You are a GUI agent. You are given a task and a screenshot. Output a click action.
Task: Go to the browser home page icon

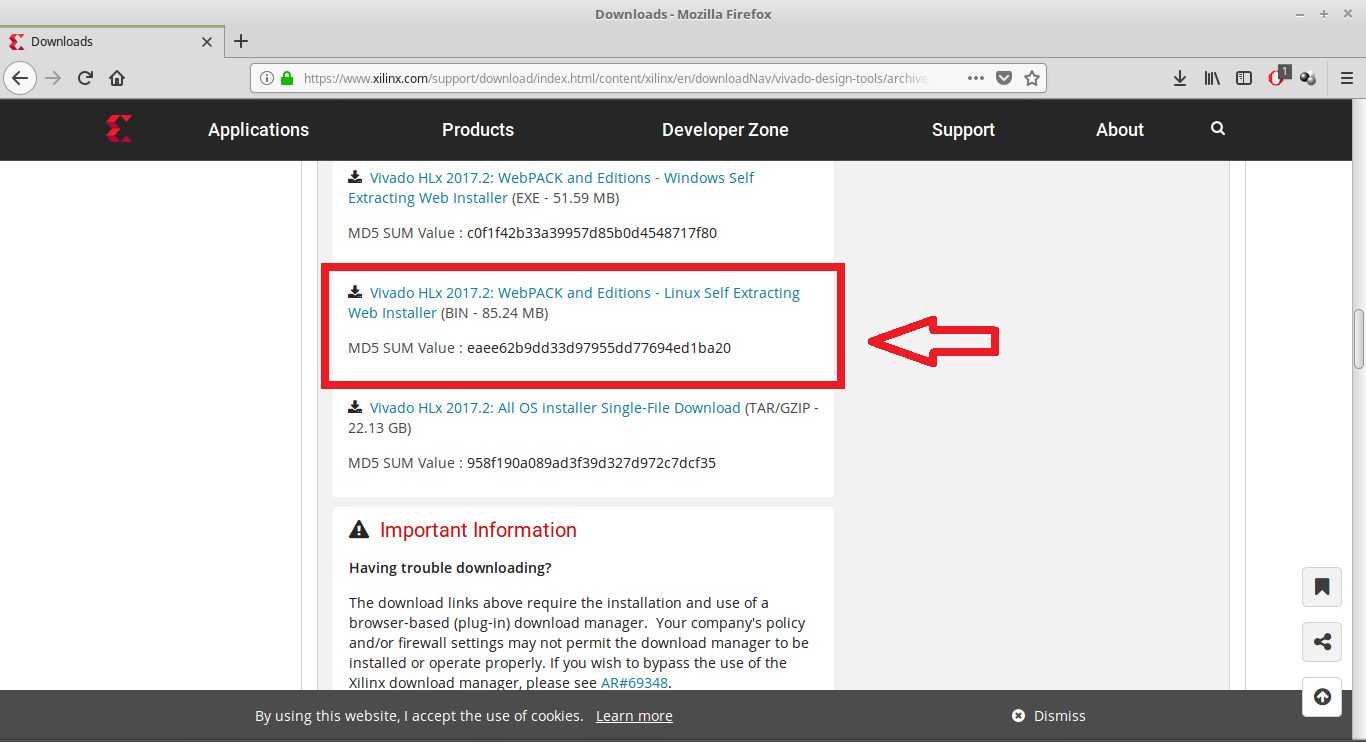pos(117,78)
